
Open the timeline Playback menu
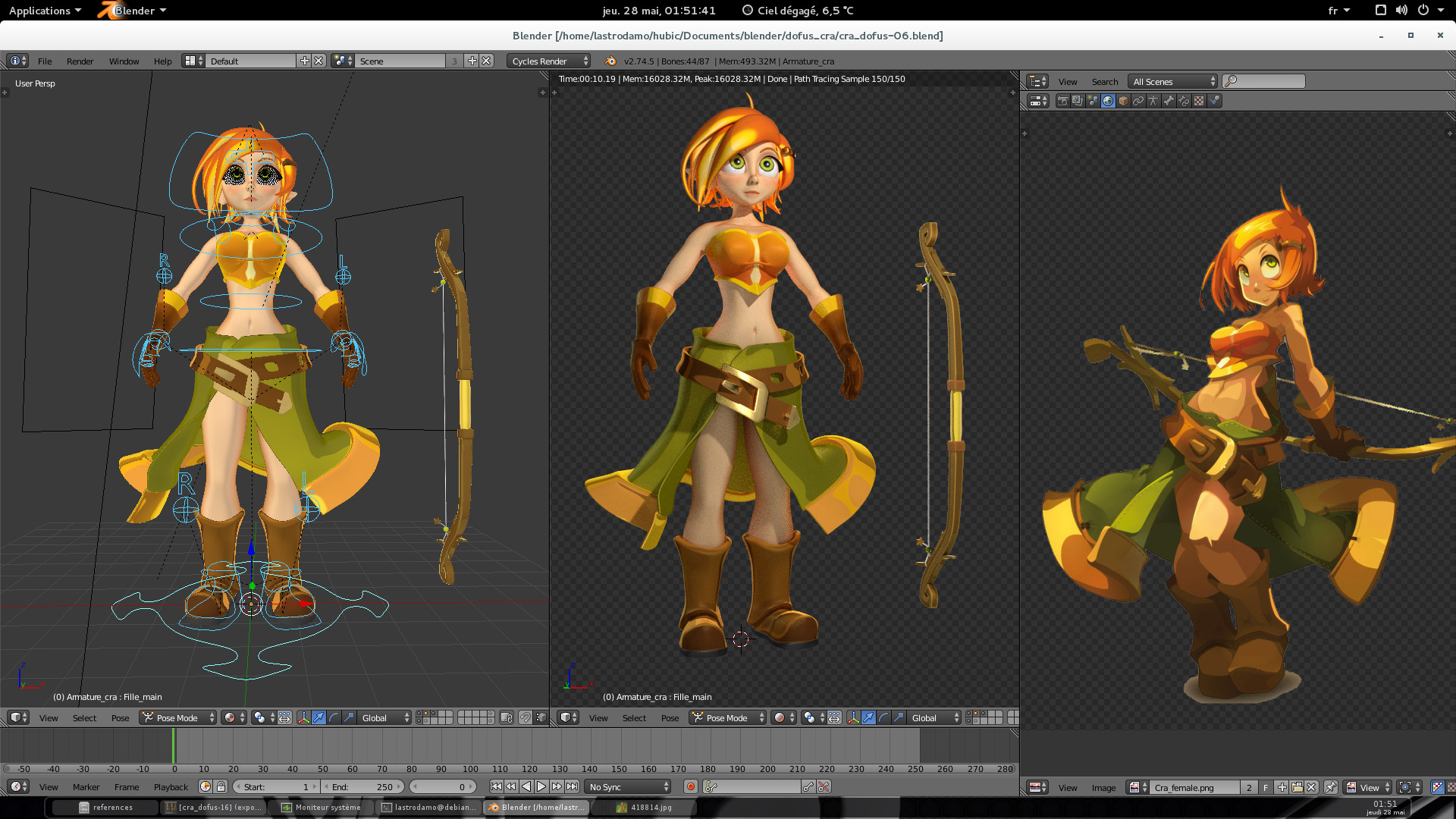pos(171,786)
